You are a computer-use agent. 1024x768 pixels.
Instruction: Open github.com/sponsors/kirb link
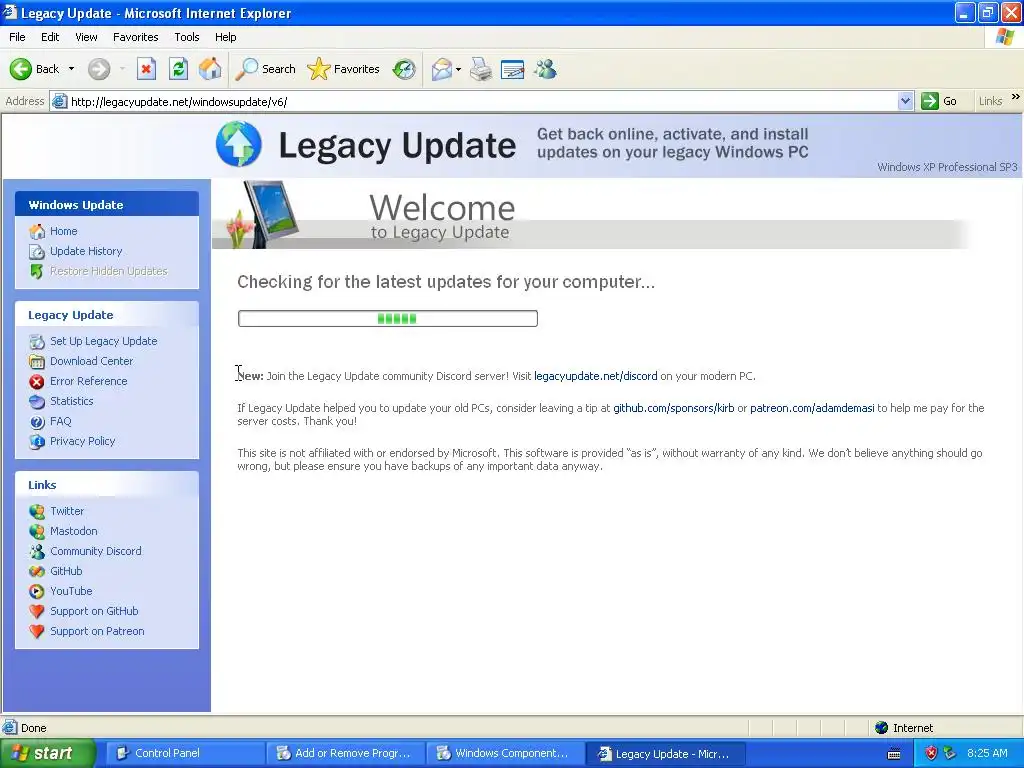(673, 408)
